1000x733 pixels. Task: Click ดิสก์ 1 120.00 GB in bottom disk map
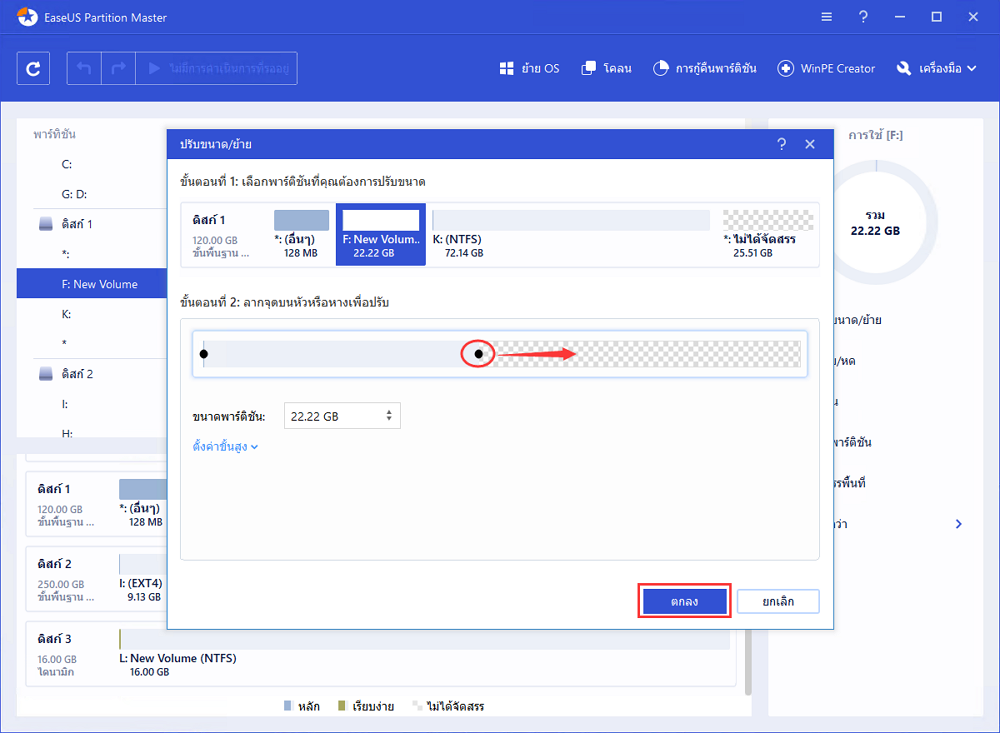click(x=66, y=504)
